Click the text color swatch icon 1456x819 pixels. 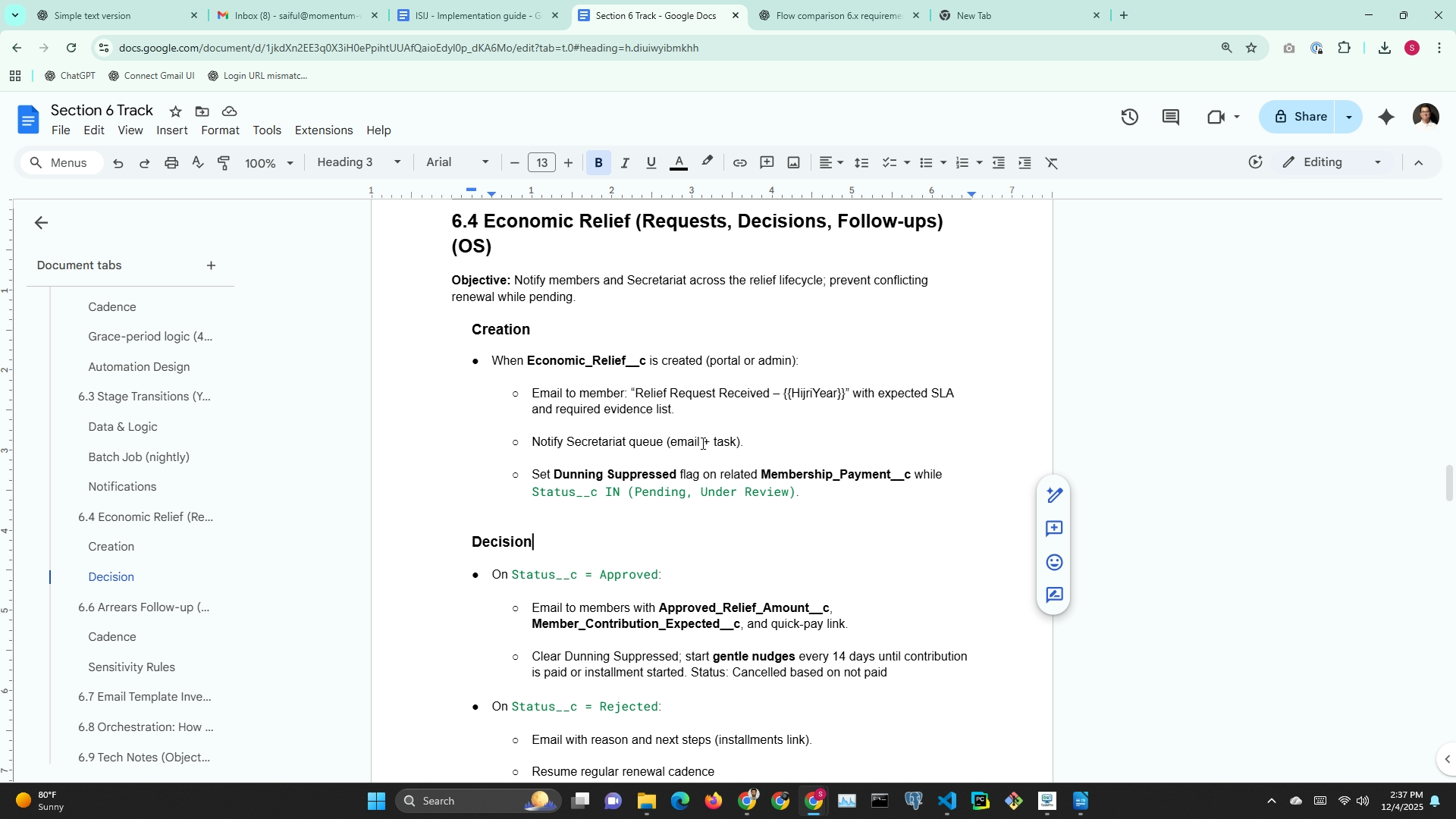(679, 163)
